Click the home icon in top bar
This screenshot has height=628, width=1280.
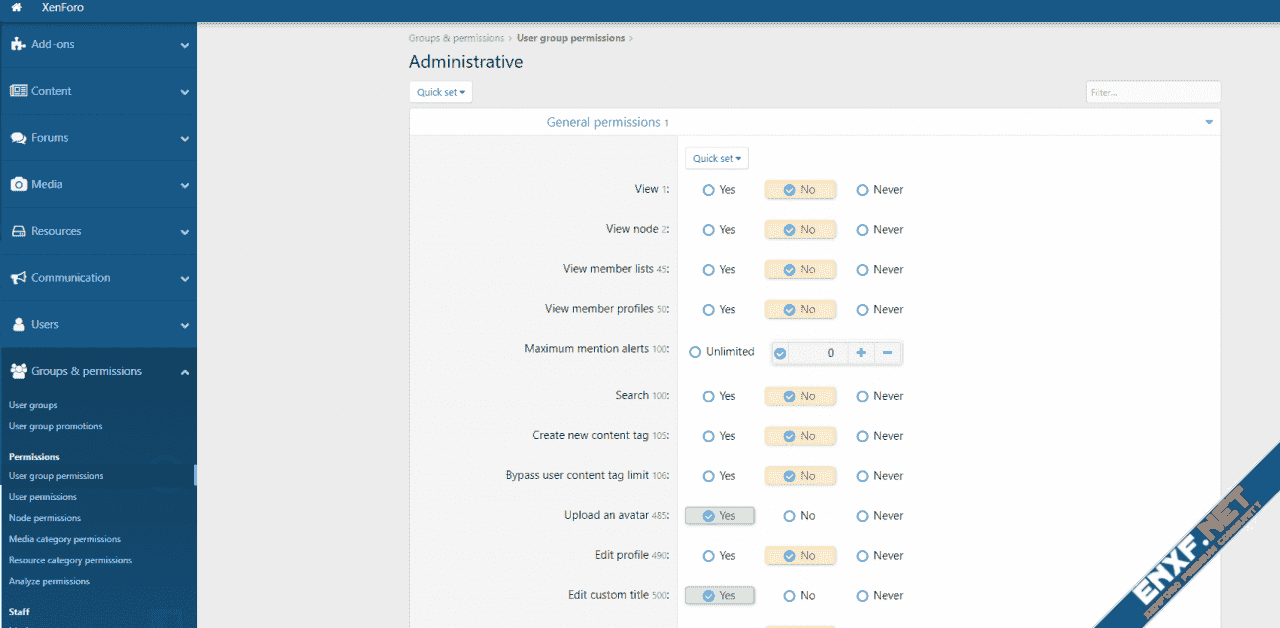[17, 8]
